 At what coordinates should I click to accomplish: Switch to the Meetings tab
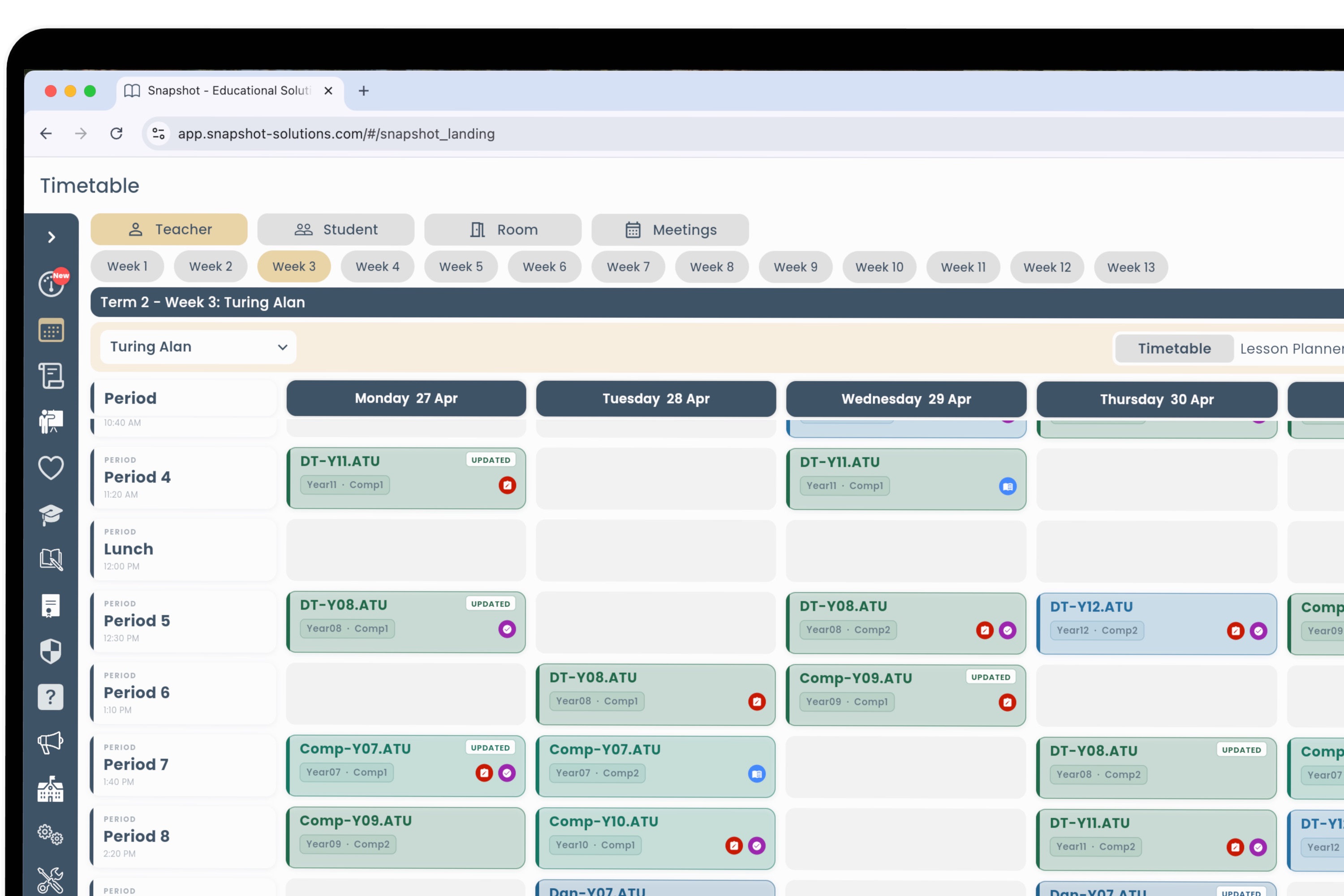(670, 230)
